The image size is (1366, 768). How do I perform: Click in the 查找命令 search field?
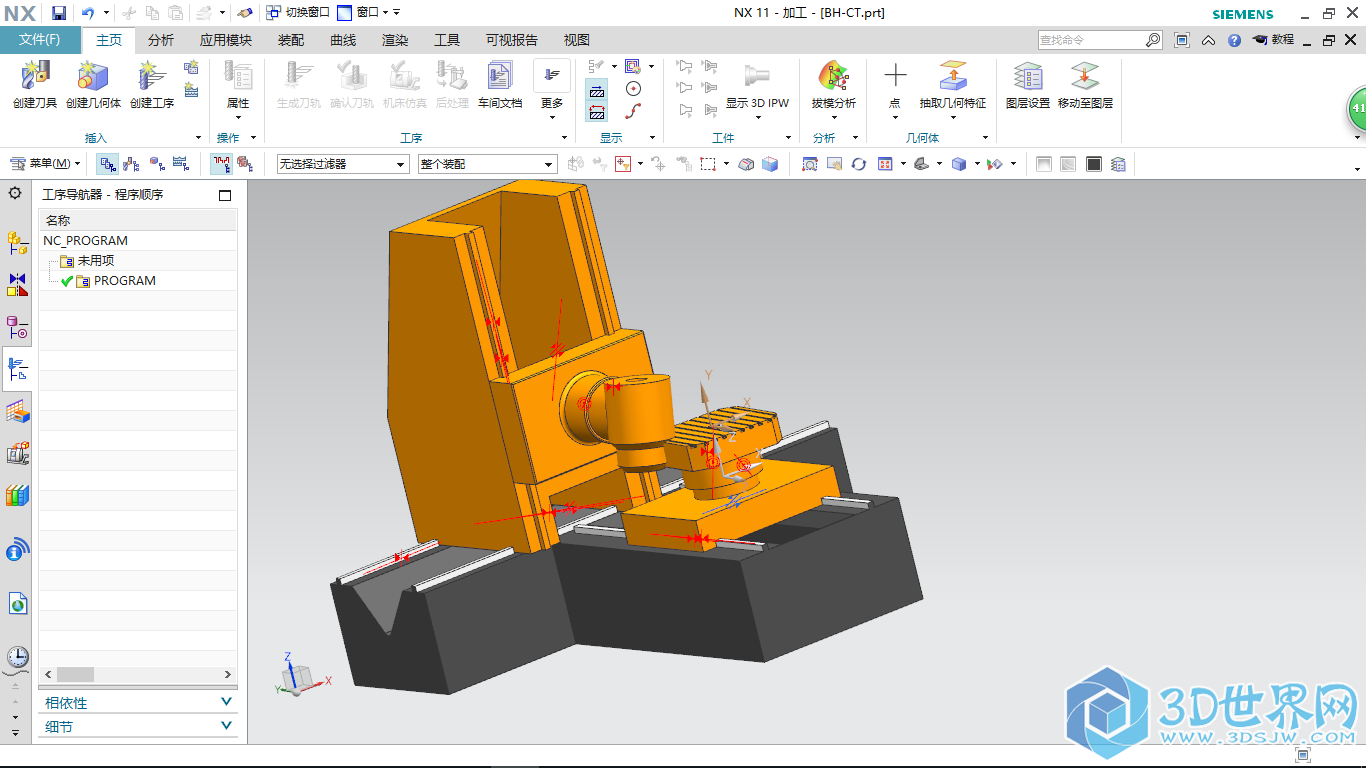1091,40
